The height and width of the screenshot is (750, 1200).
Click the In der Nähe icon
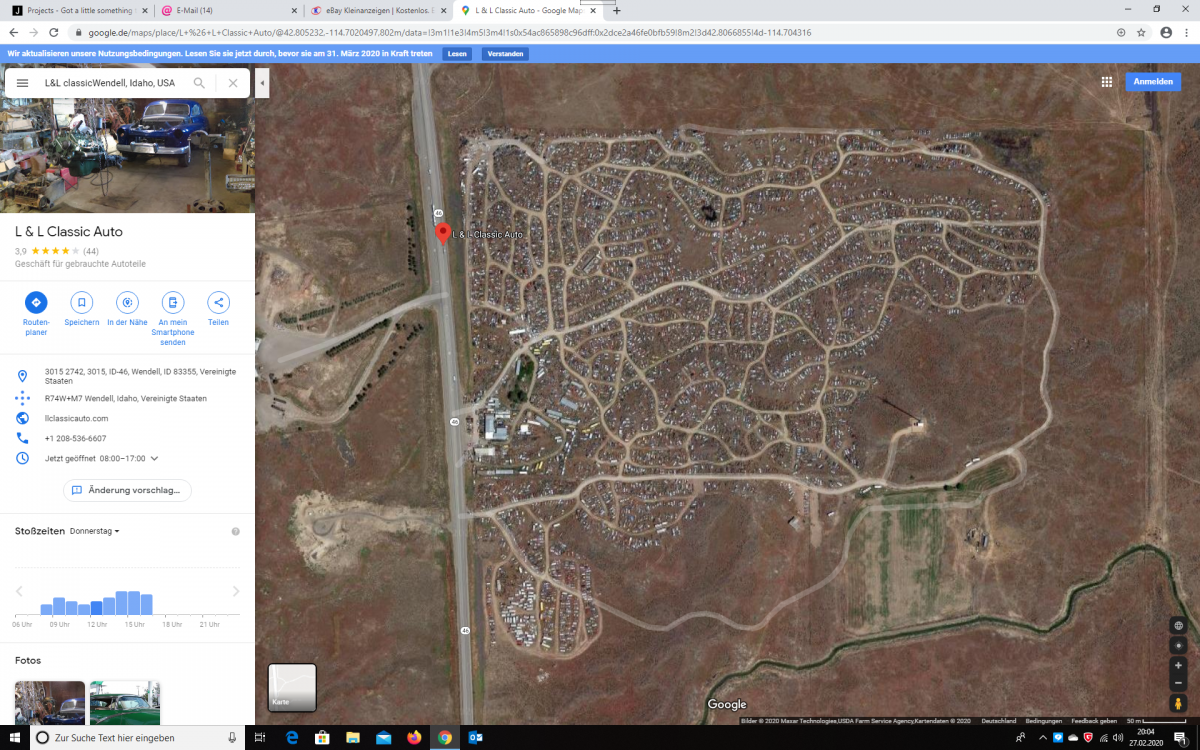click(x=127, y=302)
